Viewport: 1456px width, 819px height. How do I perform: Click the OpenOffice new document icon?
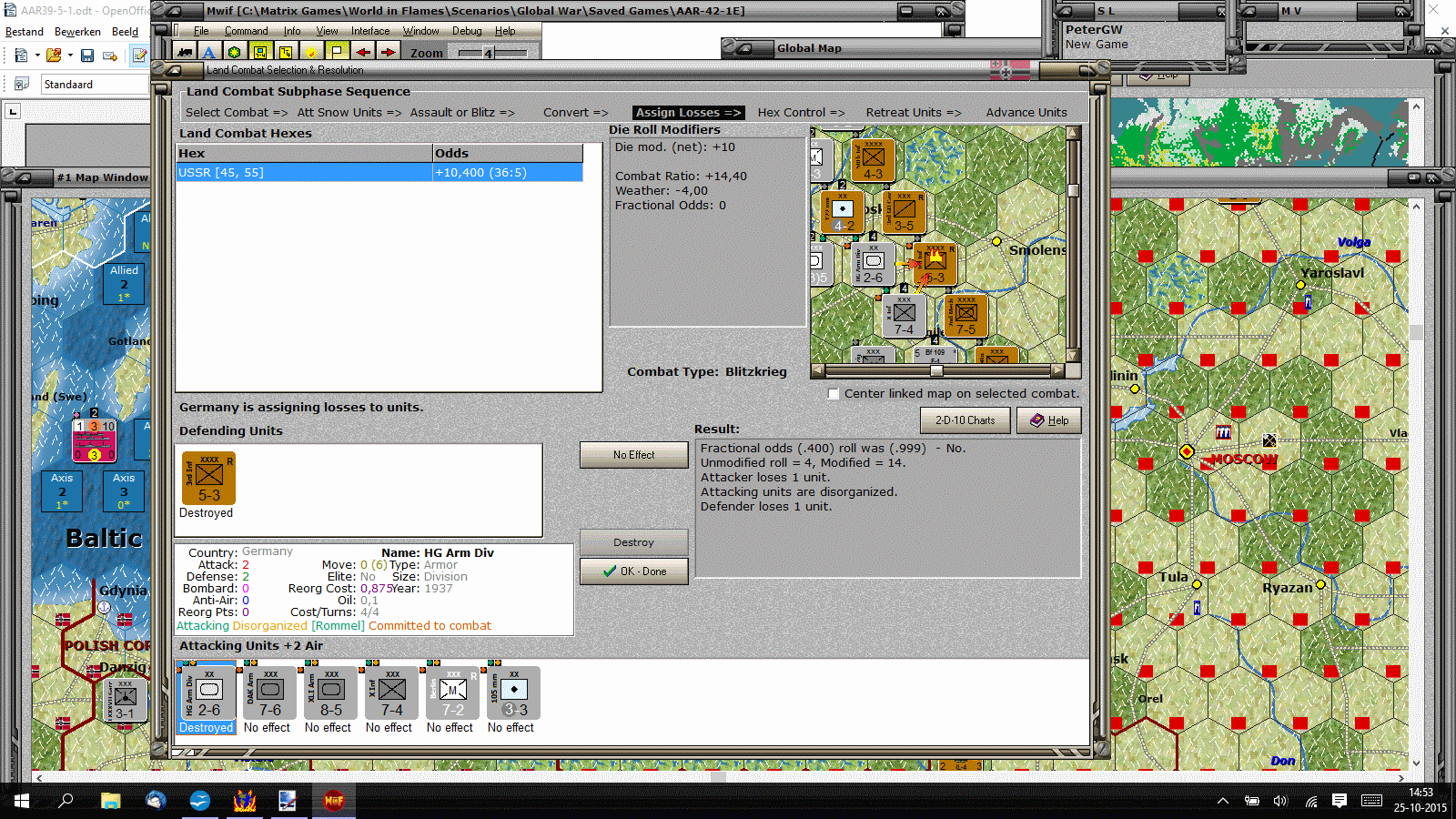pos(21,56)
